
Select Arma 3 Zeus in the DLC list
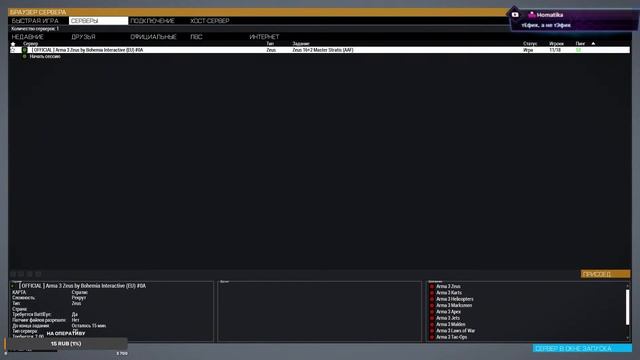click(x=448, y=287)
